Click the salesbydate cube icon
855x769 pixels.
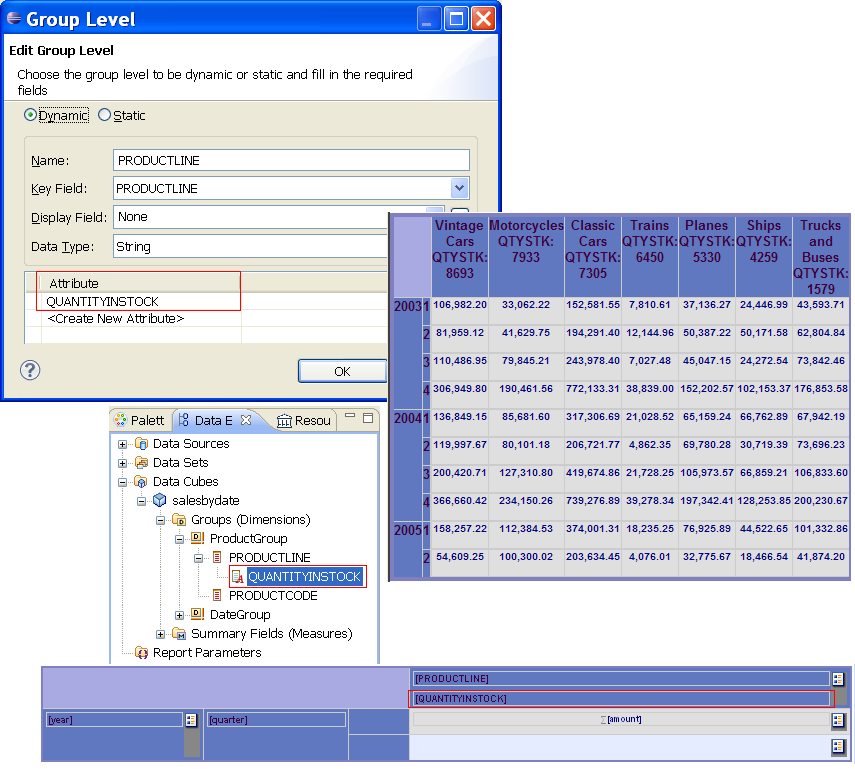(160, 500)
